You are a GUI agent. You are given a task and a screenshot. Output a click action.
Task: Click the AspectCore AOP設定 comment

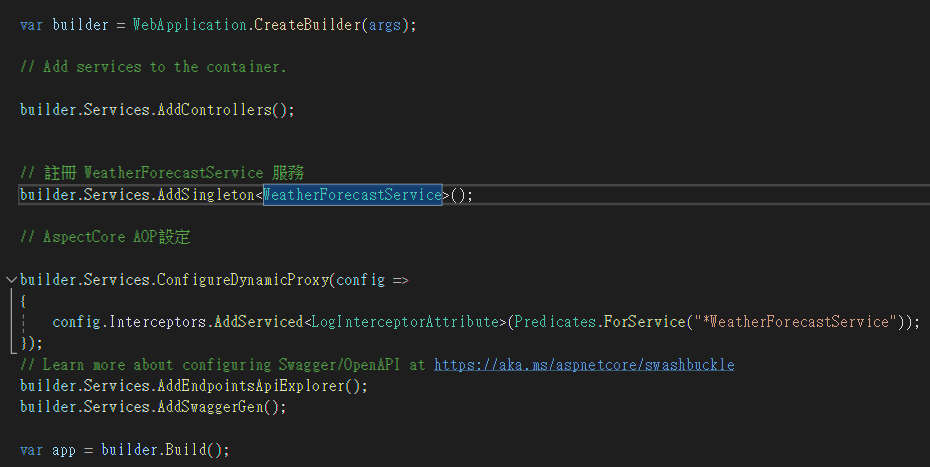pyautogui.click(x=105, y=237)
